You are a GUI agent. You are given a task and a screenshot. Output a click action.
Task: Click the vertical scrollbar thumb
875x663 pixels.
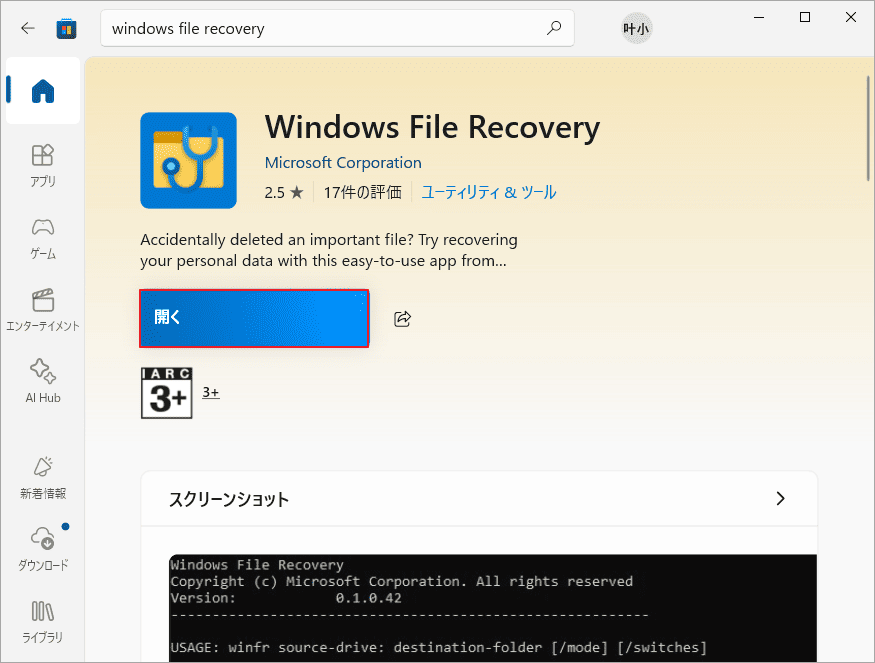868,128
